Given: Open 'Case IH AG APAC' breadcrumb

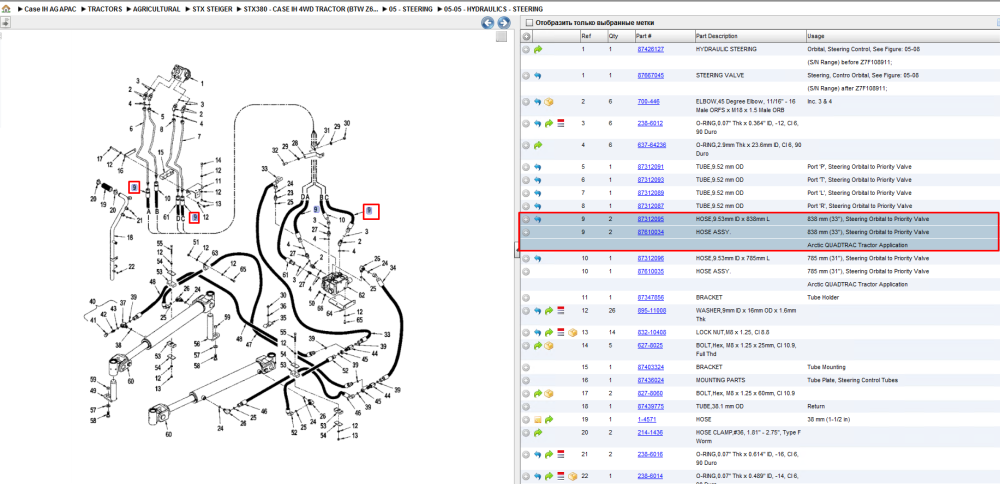Looking at the screenshot, I should click(x=50, y=9).
